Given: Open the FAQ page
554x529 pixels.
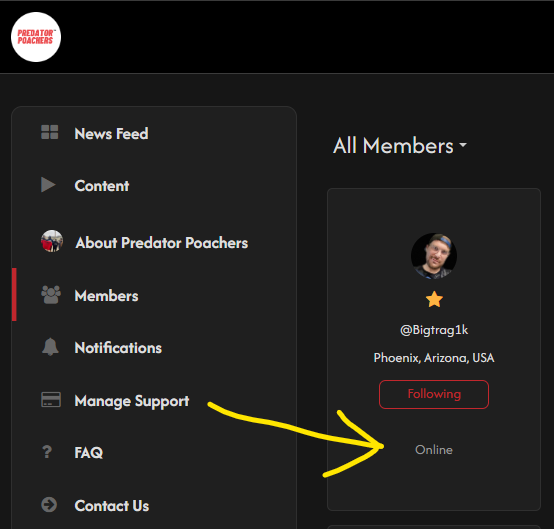Looking at the screenshot, I should click(x=89, y=453).
